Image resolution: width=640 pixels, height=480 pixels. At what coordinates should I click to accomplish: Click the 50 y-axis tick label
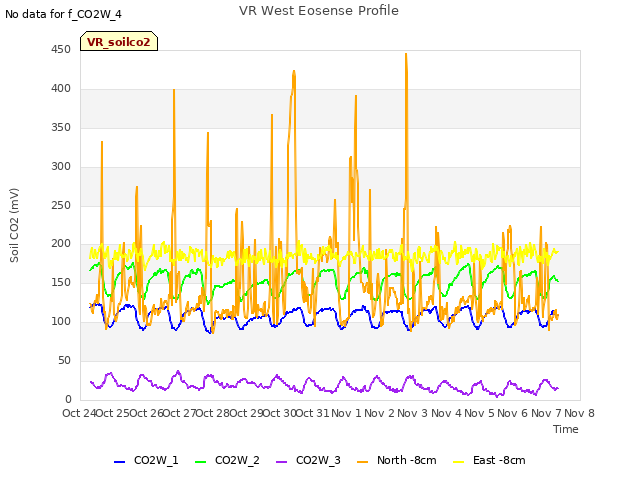[x=64, y=360]
